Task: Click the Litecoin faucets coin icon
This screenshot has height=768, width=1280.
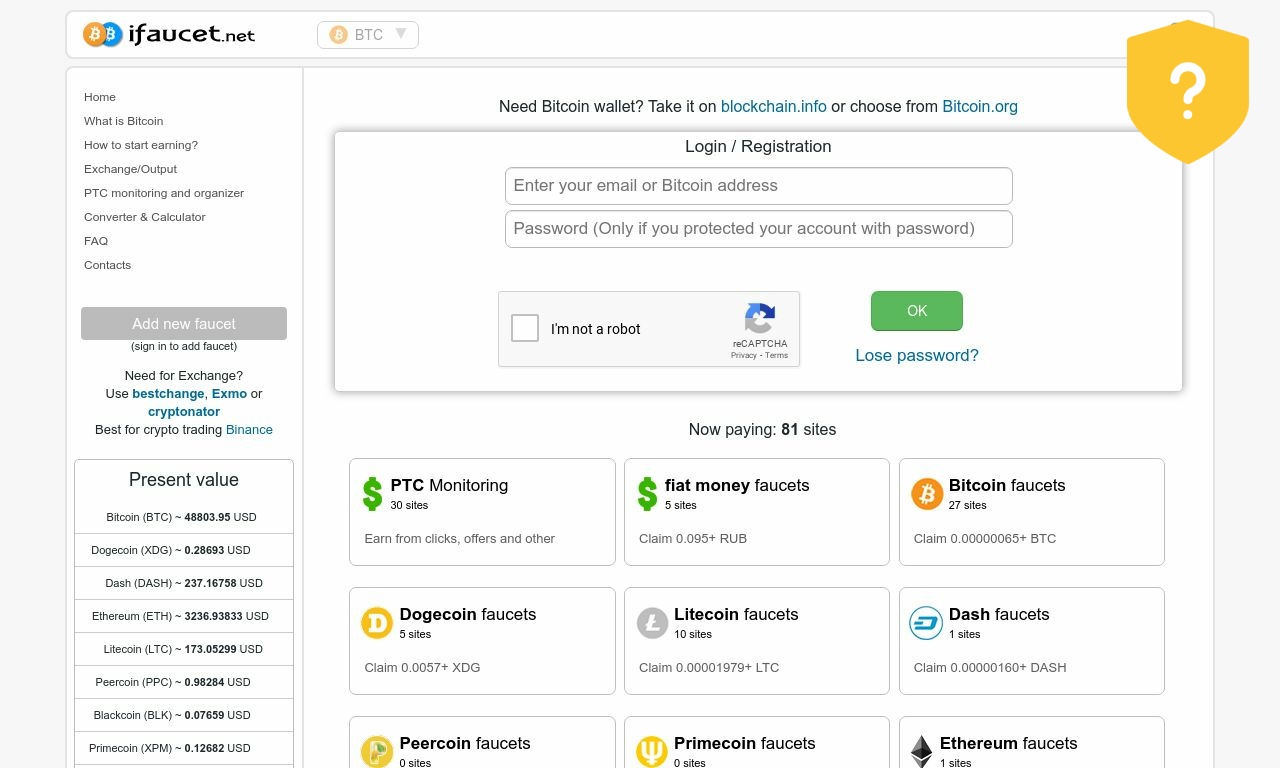Action: pos(652,623)
